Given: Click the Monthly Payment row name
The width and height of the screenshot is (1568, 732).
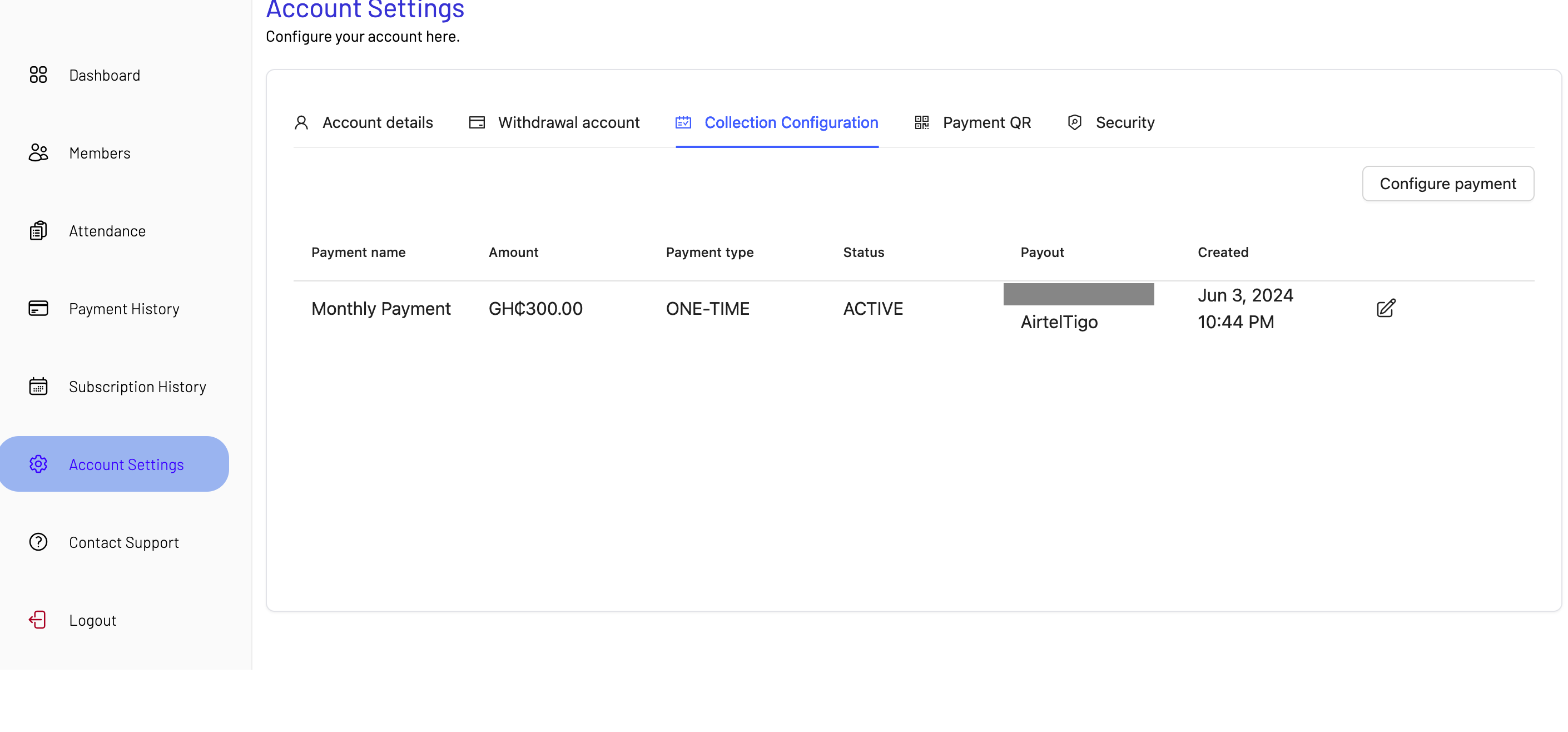Looking at the screenshot, I should click(381, 309).
